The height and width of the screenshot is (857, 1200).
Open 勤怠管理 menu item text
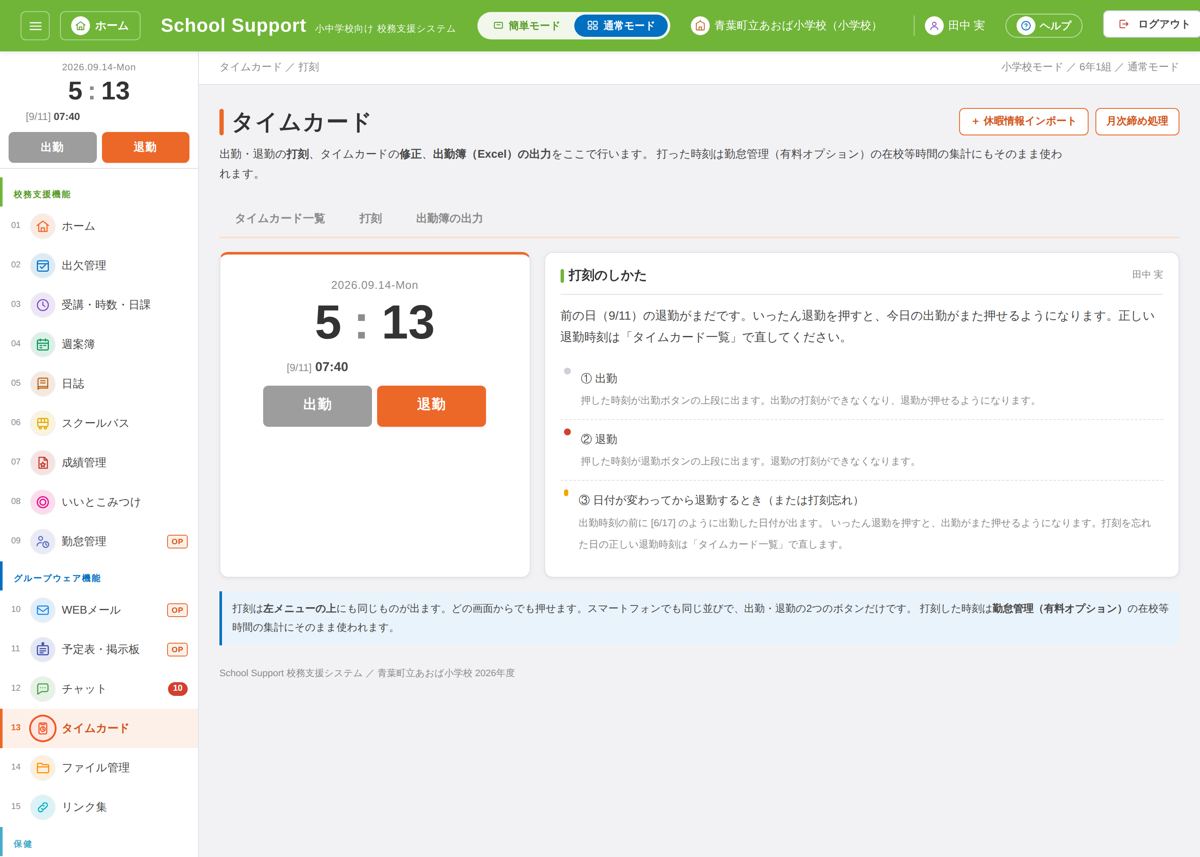click(x=84, y=541)
